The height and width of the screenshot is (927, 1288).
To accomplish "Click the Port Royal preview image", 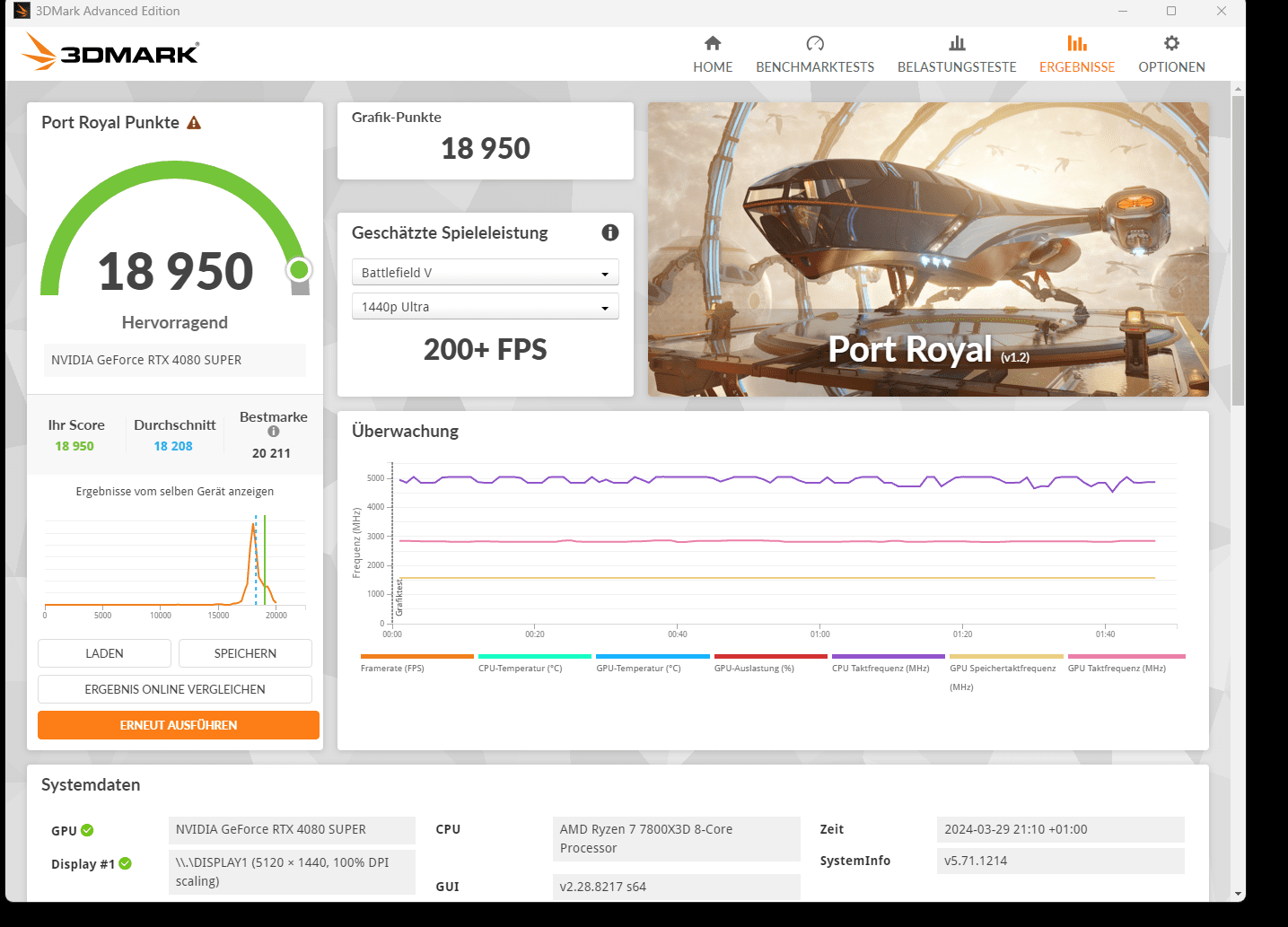I will pos(928,249).
